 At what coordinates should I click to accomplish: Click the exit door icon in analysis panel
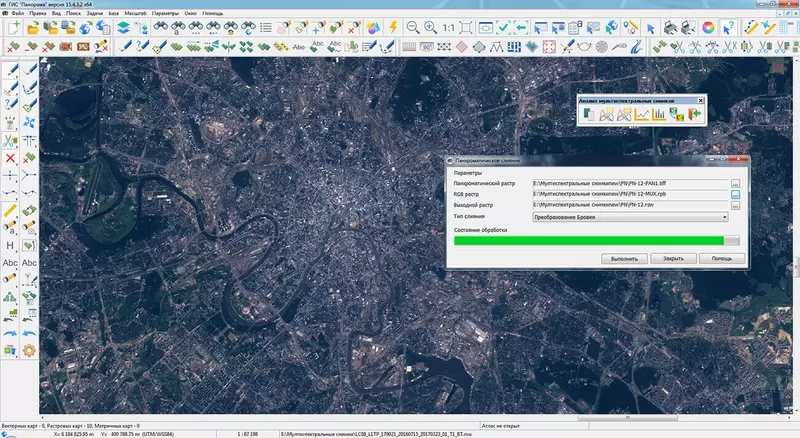[692, 115]
